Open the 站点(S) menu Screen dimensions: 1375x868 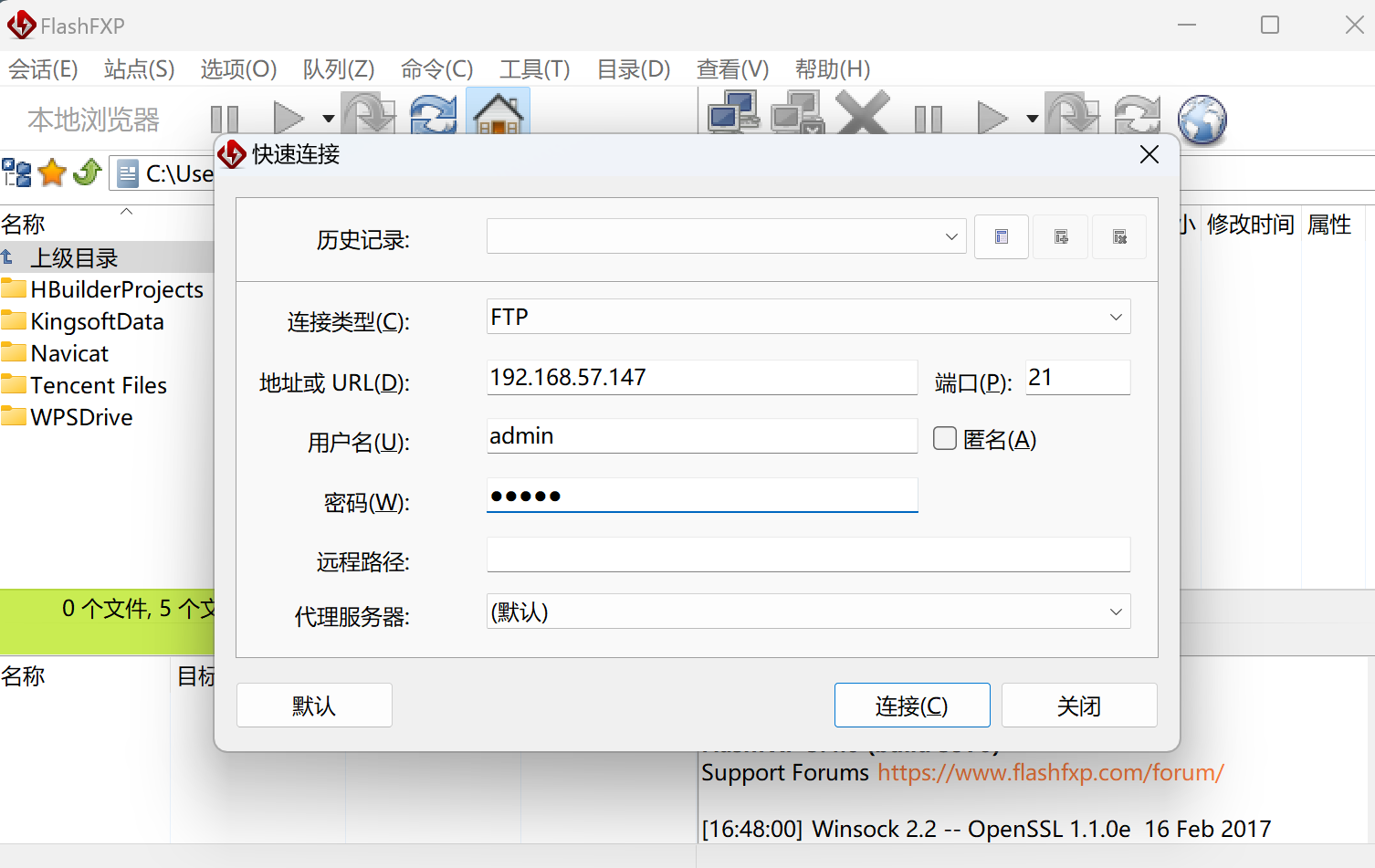point(139,69)
